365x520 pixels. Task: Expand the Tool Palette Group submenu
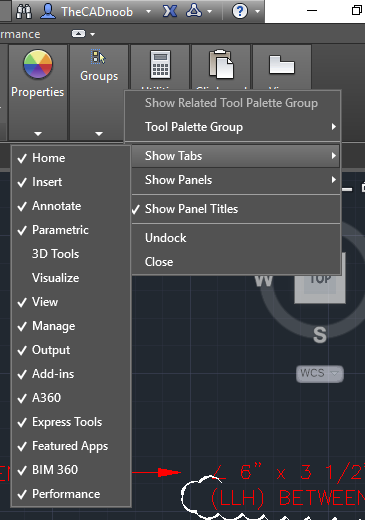tap(232, 127)
